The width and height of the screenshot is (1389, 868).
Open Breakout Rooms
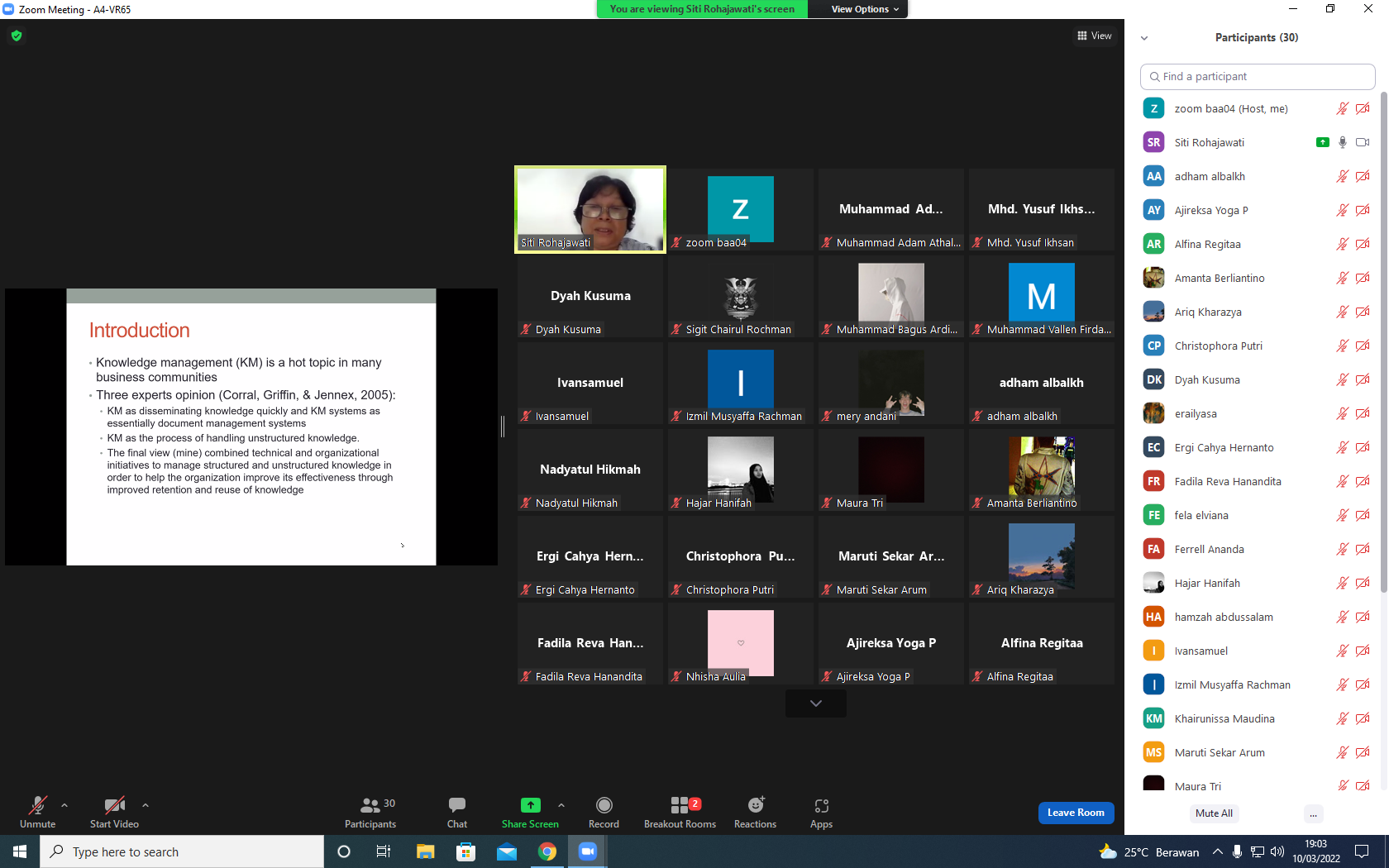click(680, 805)
